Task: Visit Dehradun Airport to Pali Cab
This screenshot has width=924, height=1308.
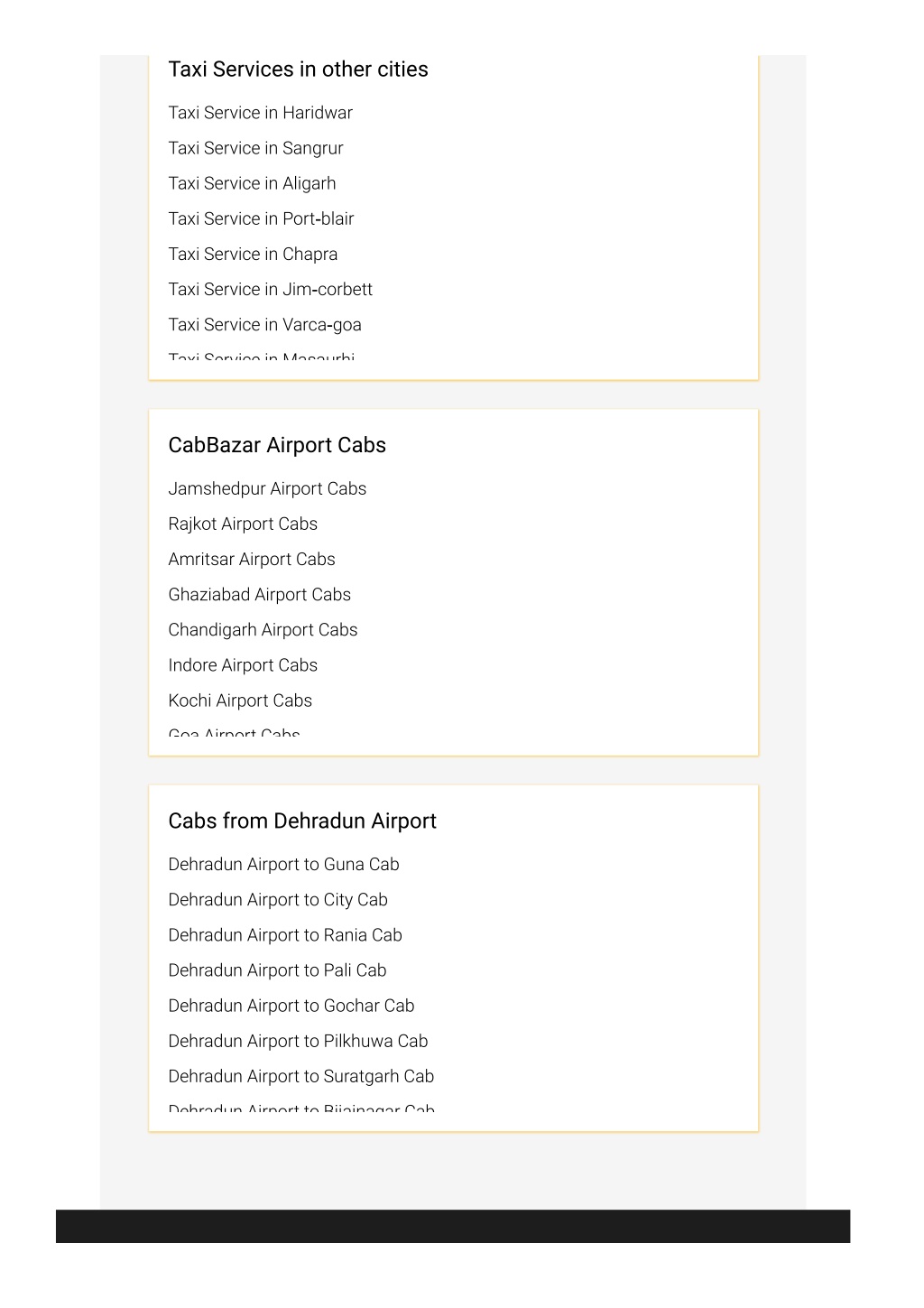Action: (277, 969)
